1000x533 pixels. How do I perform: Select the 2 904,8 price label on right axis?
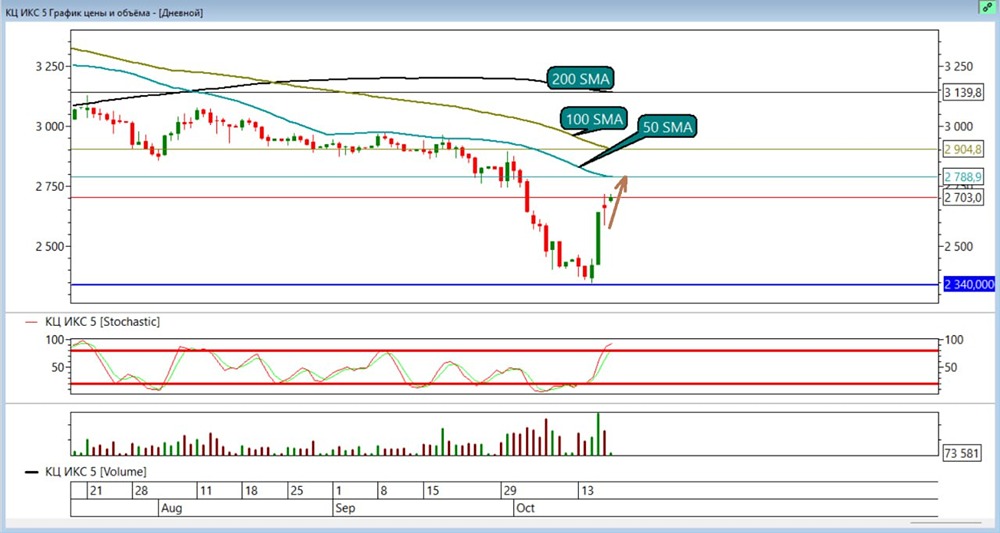[963, 150]
